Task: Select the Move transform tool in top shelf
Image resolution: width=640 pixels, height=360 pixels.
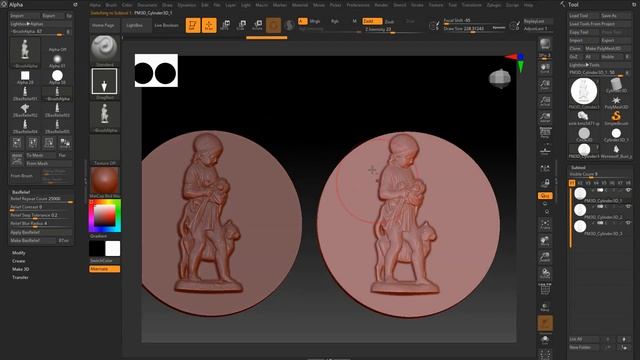Action: click(x=225, y=25)
